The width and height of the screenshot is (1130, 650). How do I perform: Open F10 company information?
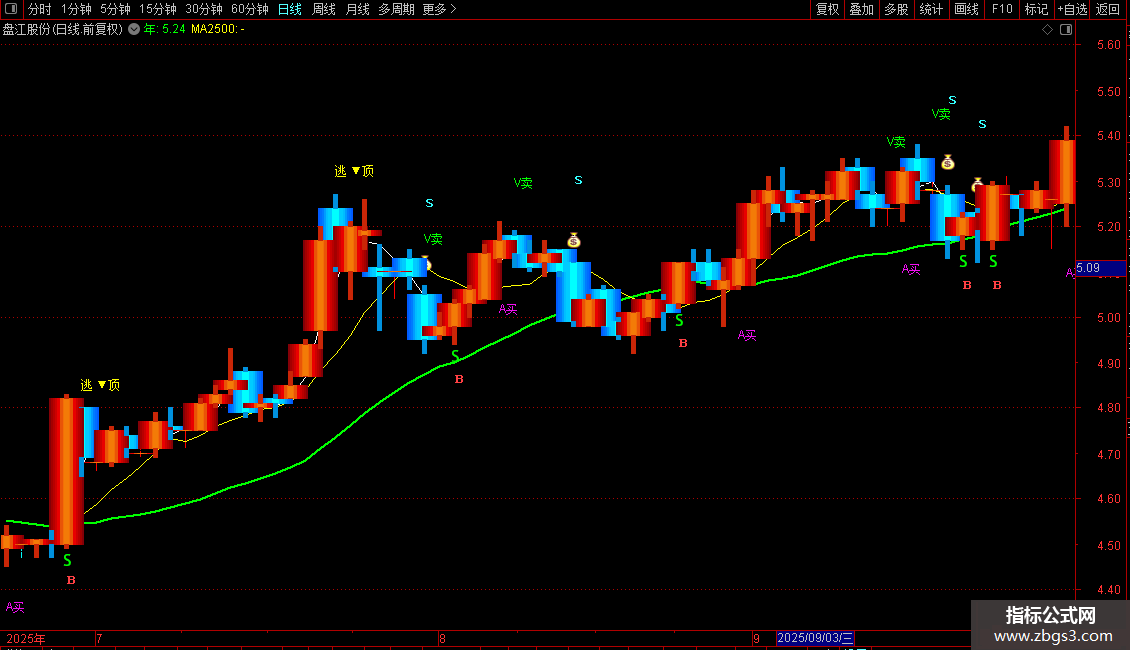pyautogui.click(x=1002, y=9)
